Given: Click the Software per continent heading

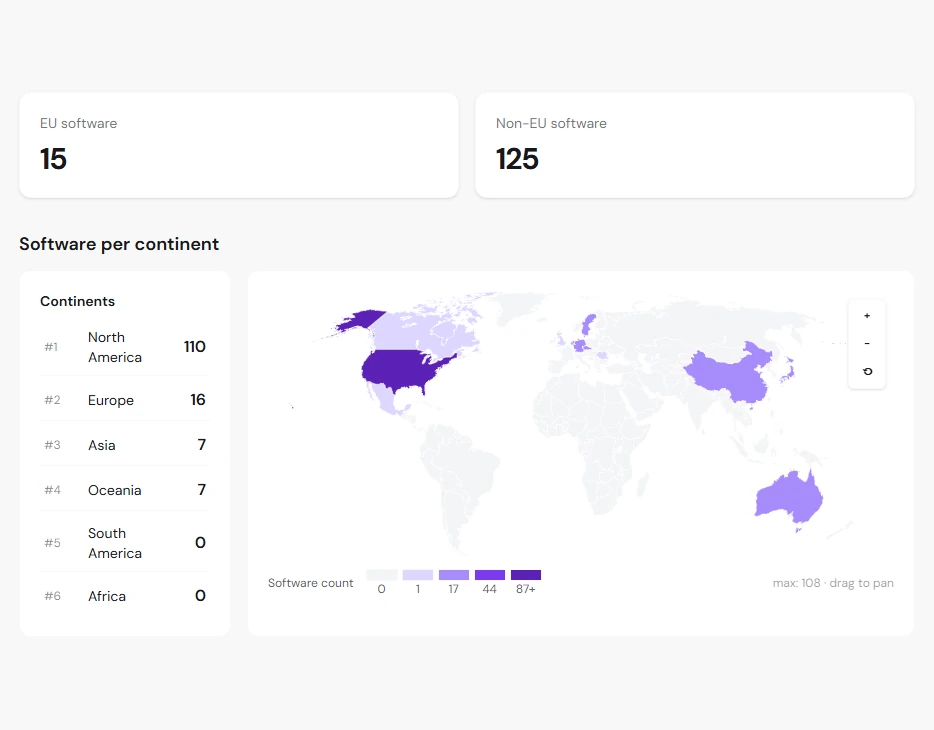Looking at the screenshot, I should [119, 244].
